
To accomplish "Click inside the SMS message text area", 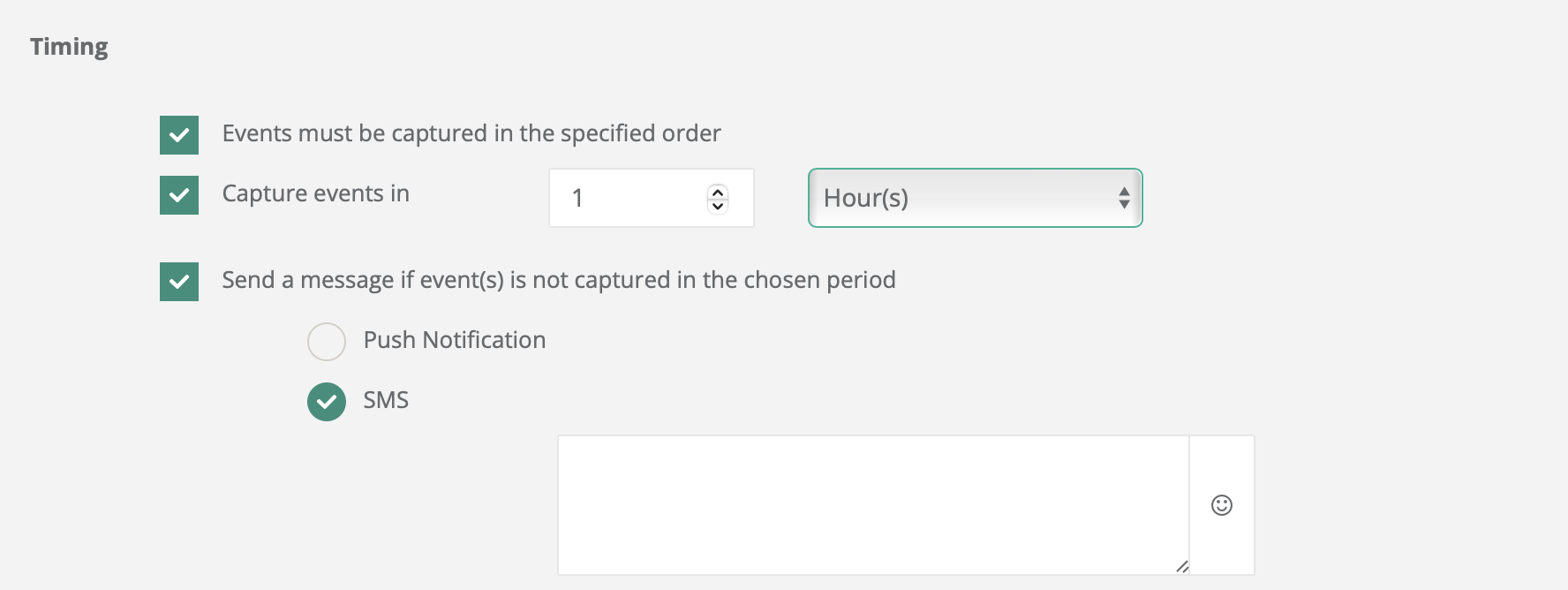I will (872, 505).
